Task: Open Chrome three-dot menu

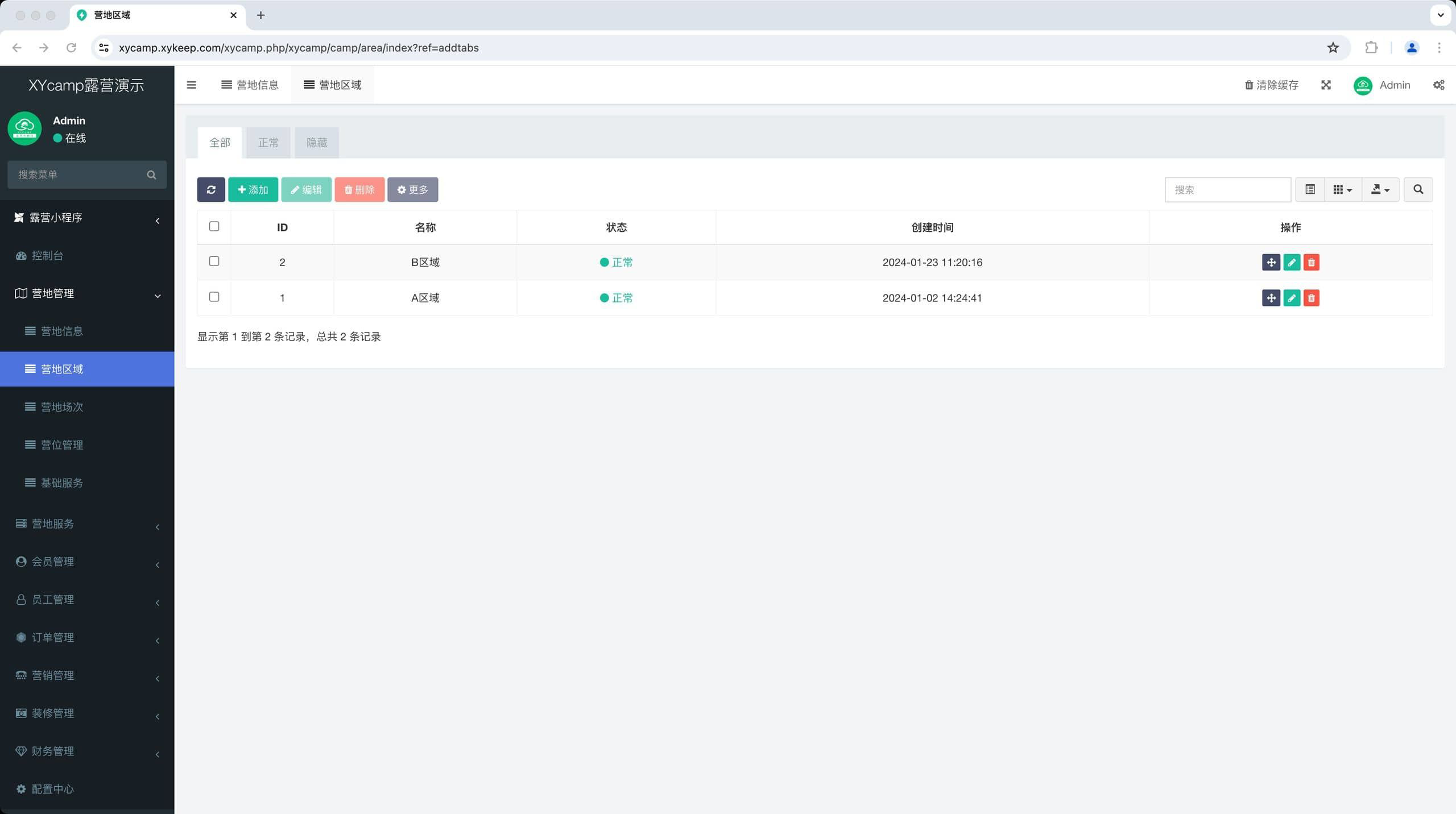Action: 1439,48
